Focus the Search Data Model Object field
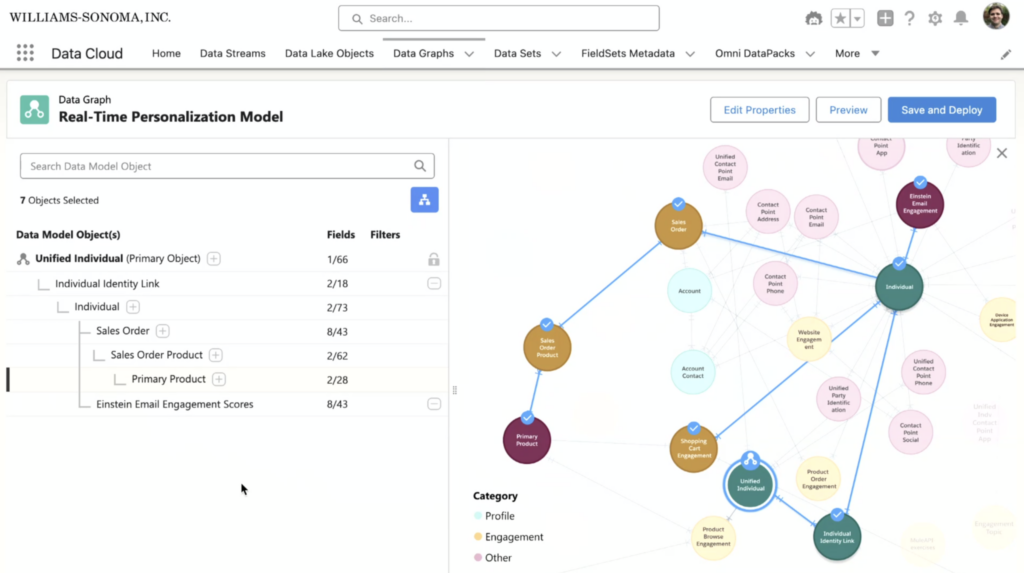 click(227, 166)
